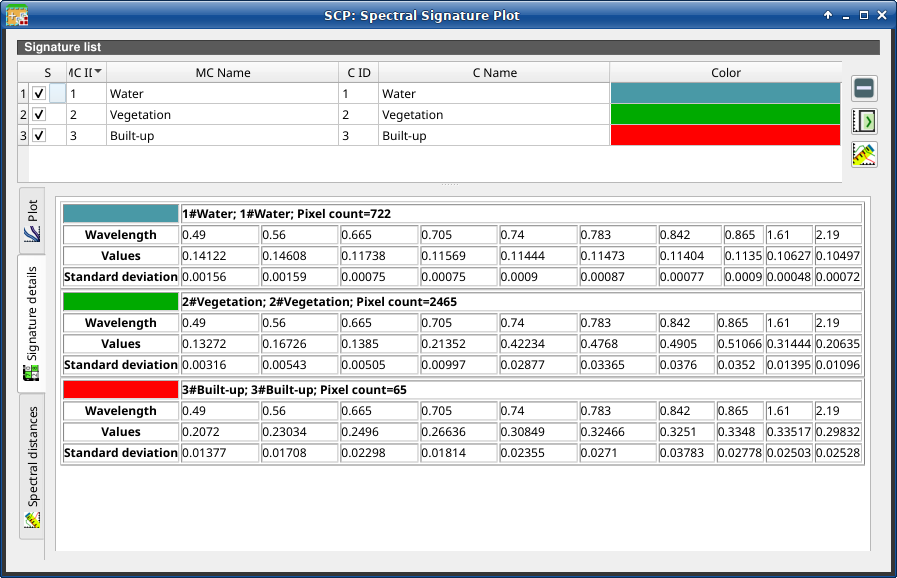Switch to the Signature details tab
The width and height of the screenshot is (897, 578).
32,323
